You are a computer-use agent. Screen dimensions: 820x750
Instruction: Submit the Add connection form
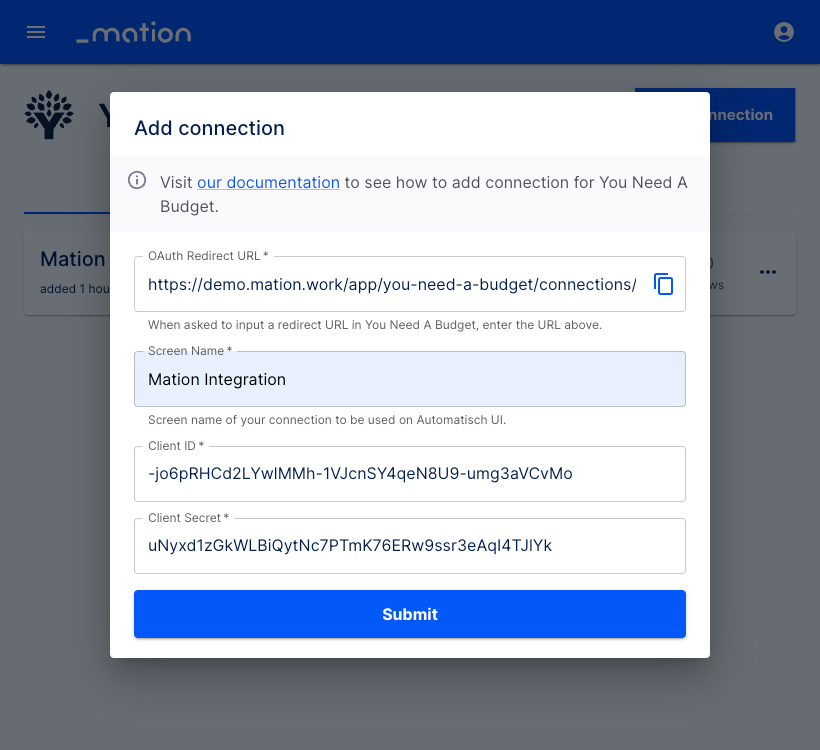coord(409,614)
